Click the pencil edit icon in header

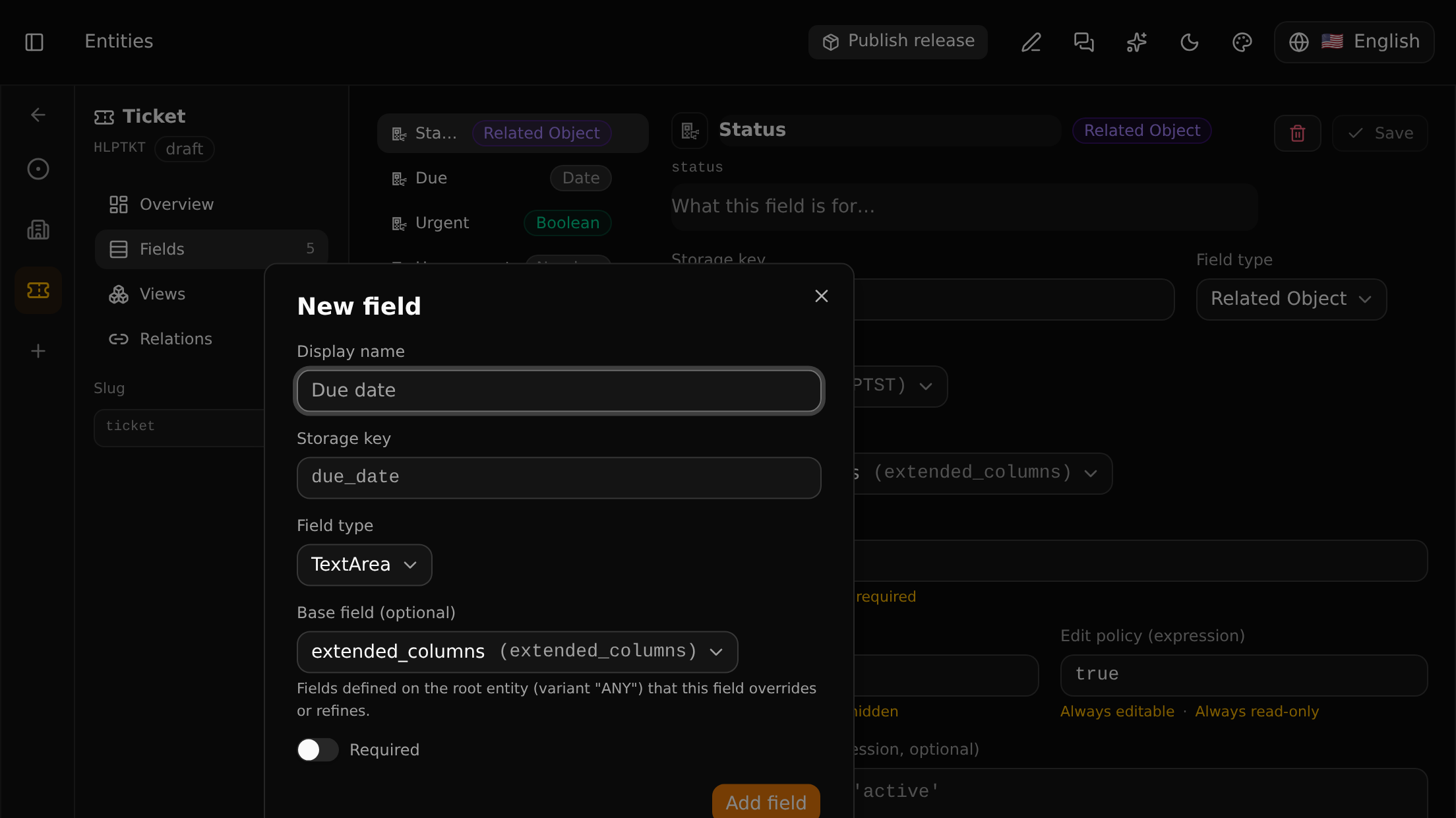click(x=1031, y=42)
